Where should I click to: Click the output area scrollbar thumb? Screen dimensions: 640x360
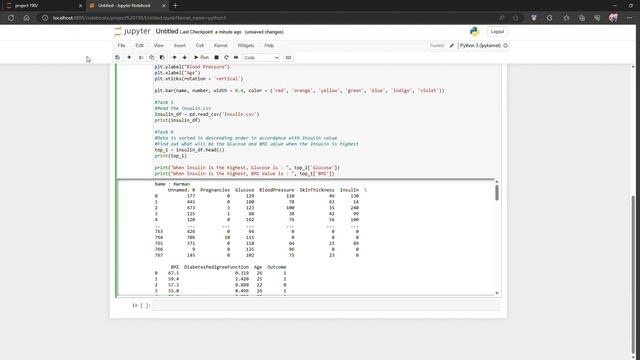pyautogui.click(x=497, y=193)
